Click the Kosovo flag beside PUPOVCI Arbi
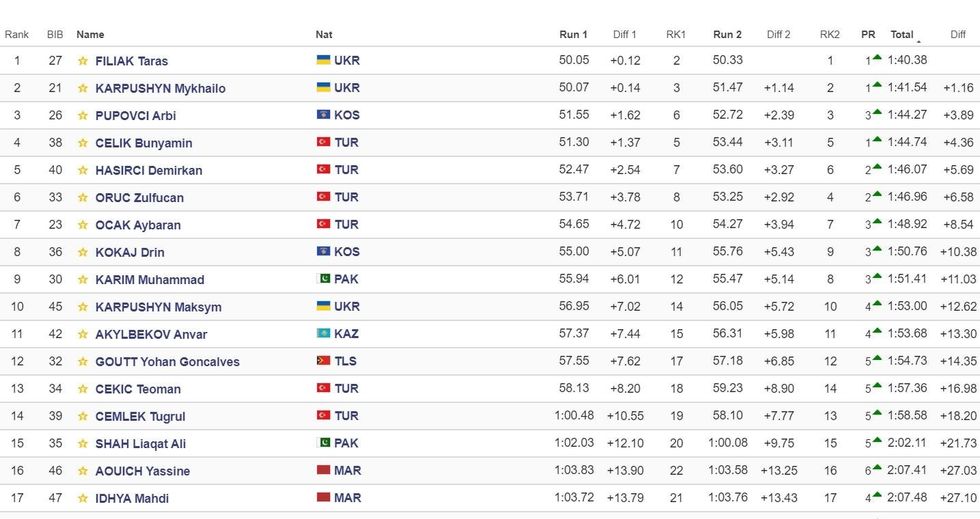The image size is (980, 519). [323, 116]
